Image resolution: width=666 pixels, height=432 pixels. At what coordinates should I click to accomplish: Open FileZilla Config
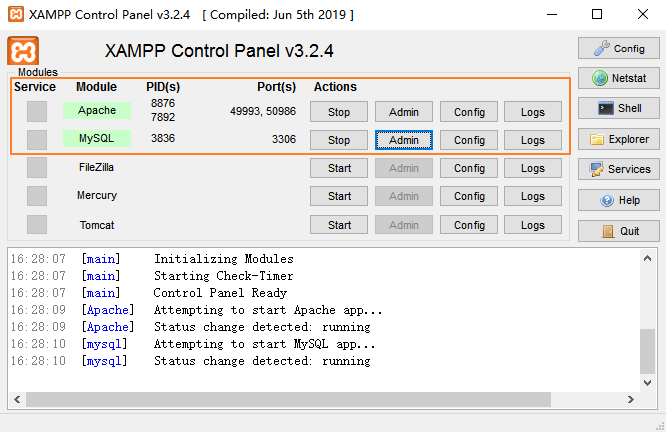tap(469, 168)
